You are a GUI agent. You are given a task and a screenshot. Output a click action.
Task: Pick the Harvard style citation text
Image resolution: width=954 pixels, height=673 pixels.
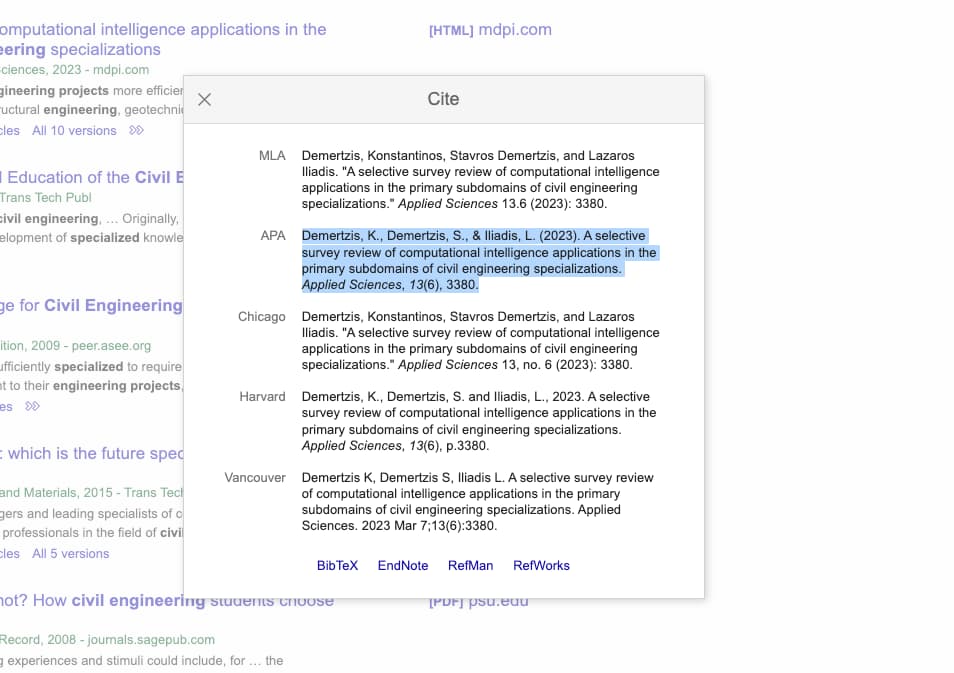[x=479, y=421]
